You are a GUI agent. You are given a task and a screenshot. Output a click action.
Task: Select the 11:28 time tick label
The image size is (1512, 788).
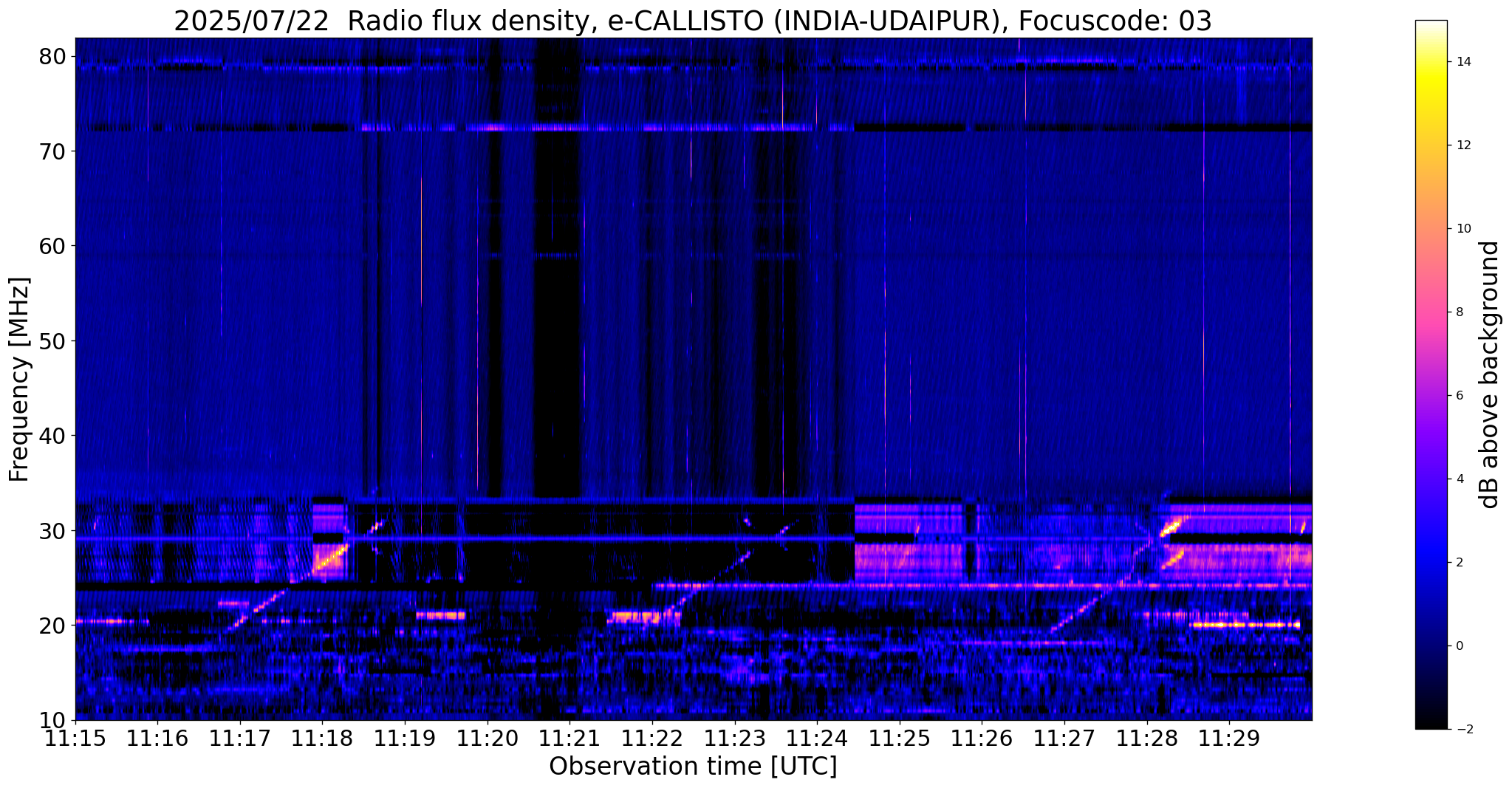pyautogui.click(x=1147, y=739)
